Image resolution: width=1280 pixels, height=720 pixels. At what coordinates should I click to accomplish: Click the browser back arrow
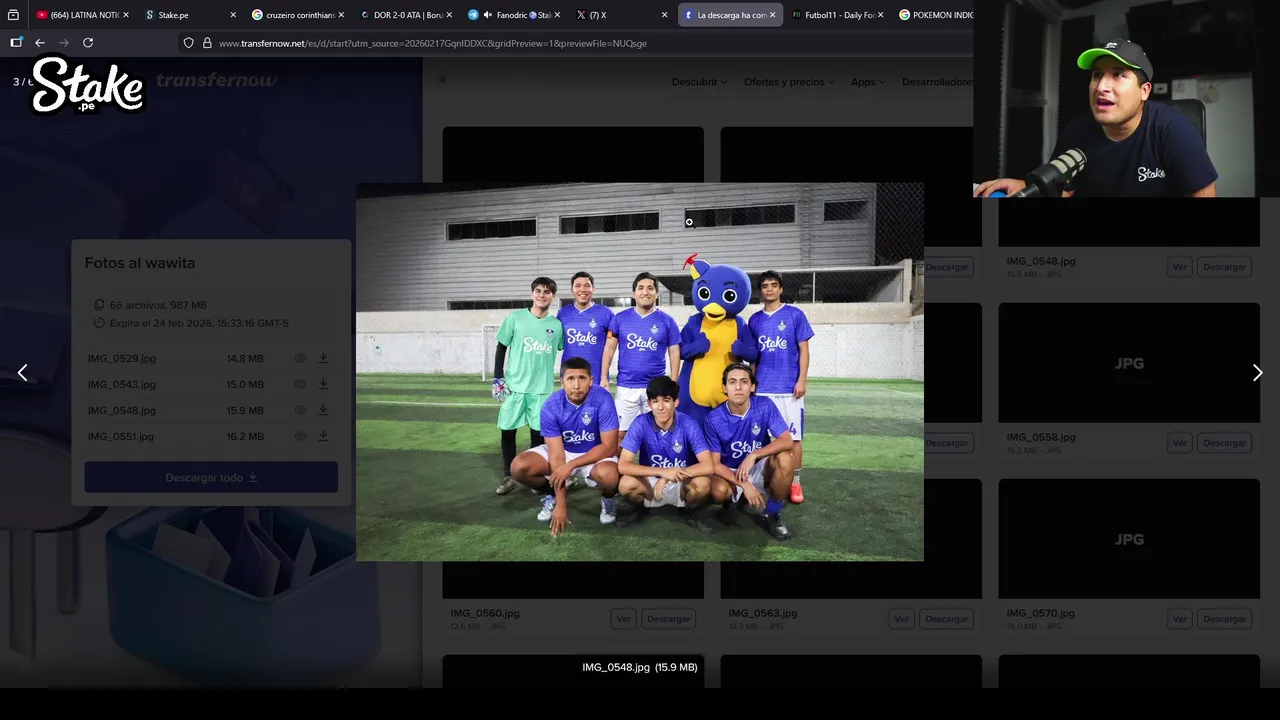pyautogui.click(x=40, y=43)
